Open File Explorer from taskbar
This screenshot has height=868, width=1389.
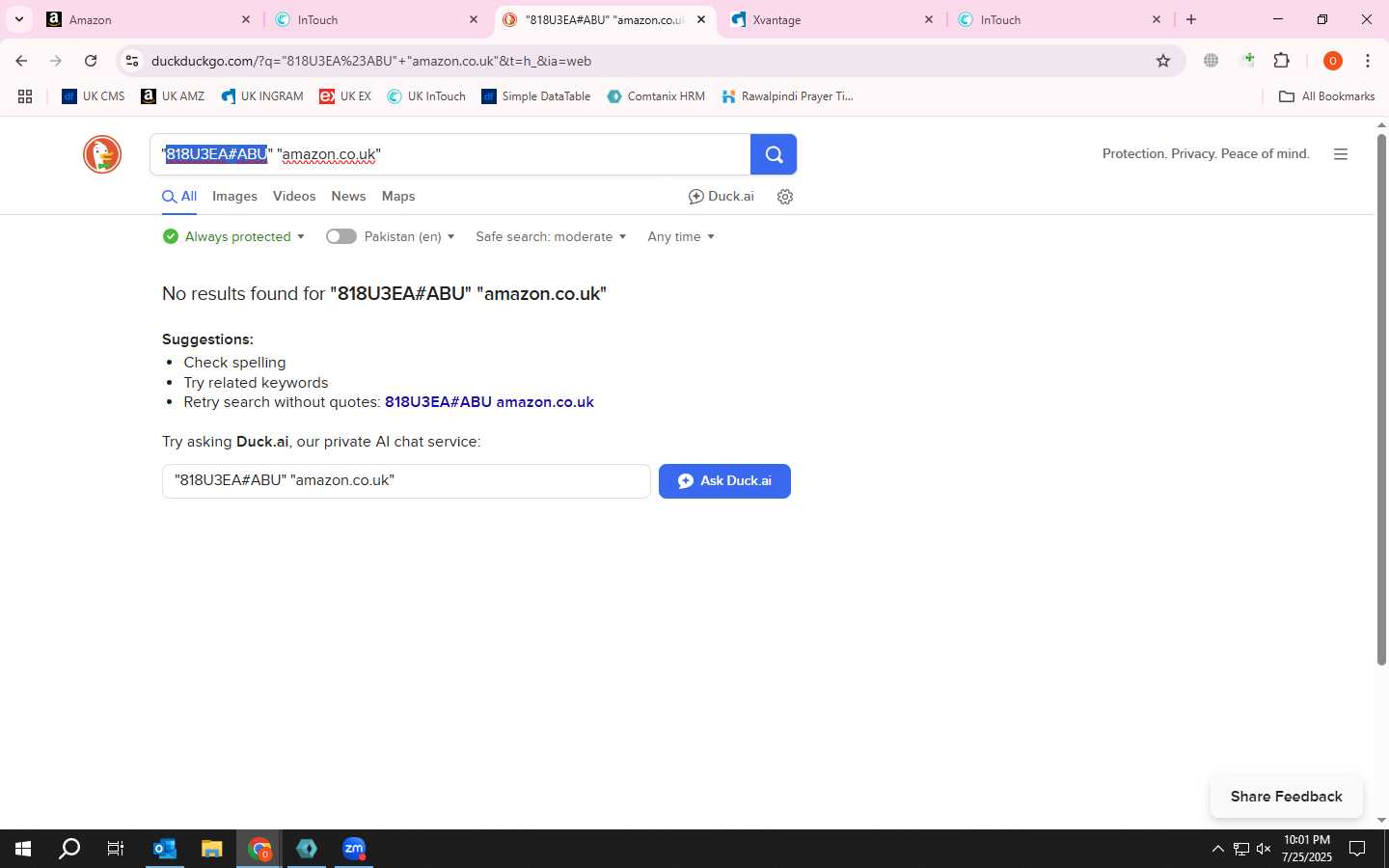click(212, 849)
